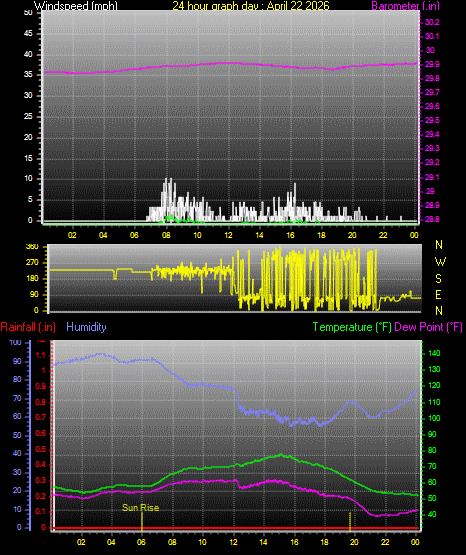Click the 'S' compass label
This screenshot has width=466, height=555.
(x=438, y=279)
